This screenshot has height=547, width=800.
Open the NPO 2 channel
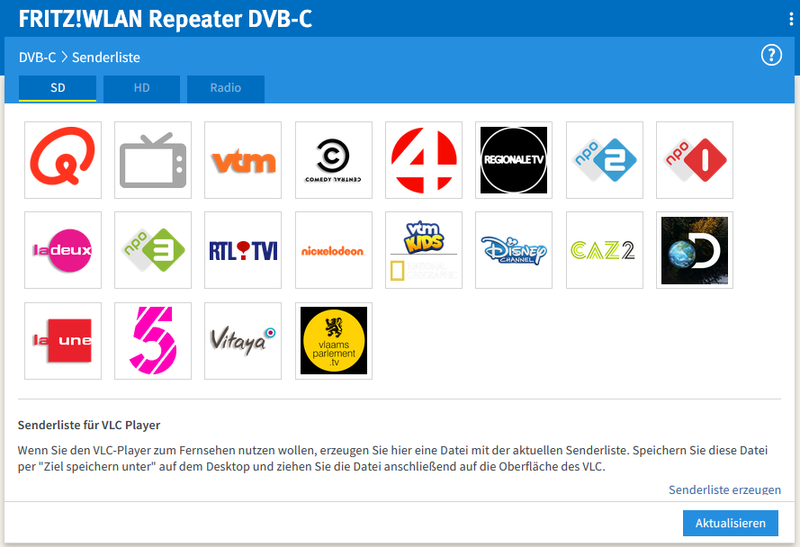(x=604, y=160)
